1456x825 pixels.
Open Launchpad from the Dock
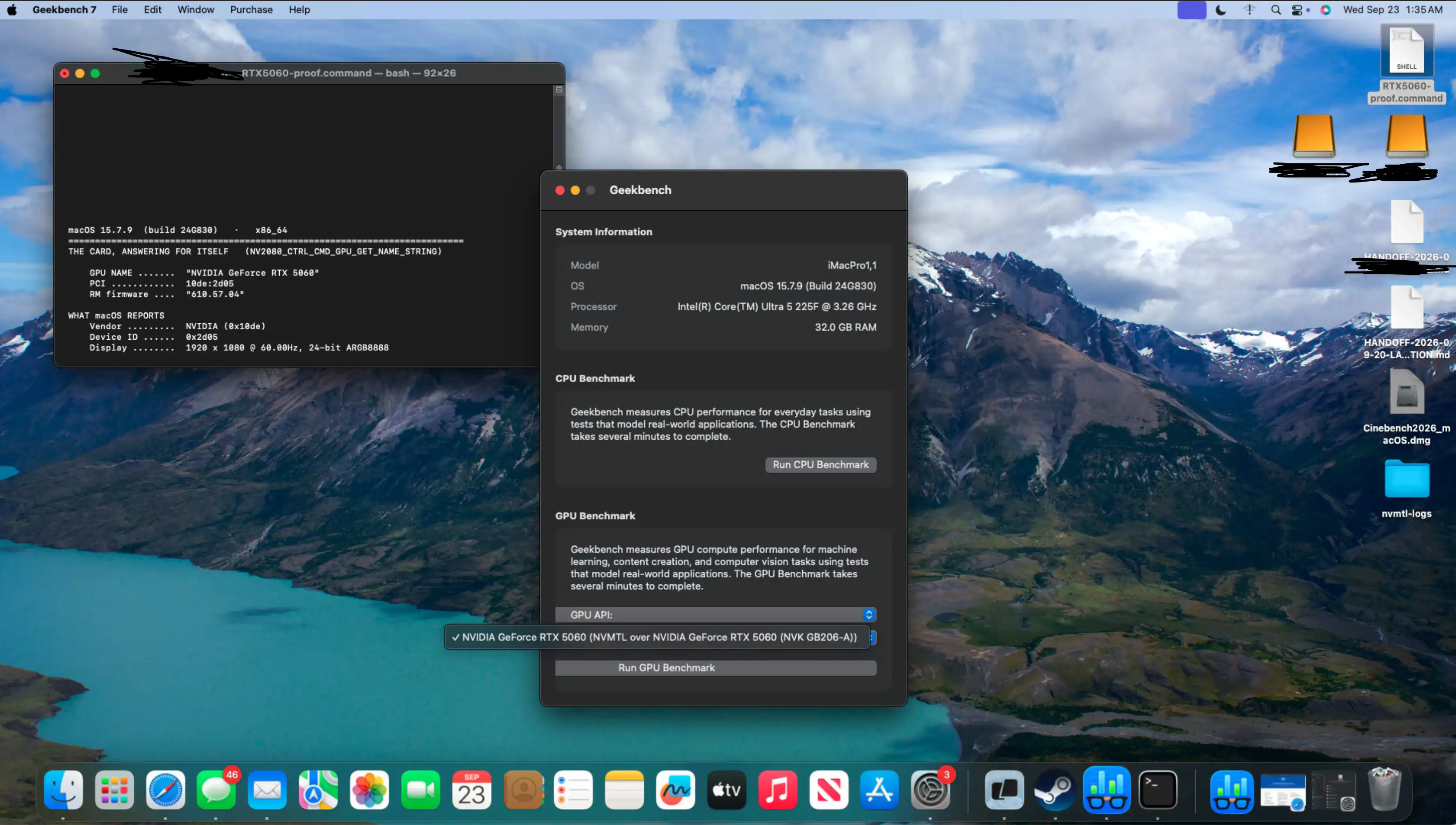(x=114, y=789)
